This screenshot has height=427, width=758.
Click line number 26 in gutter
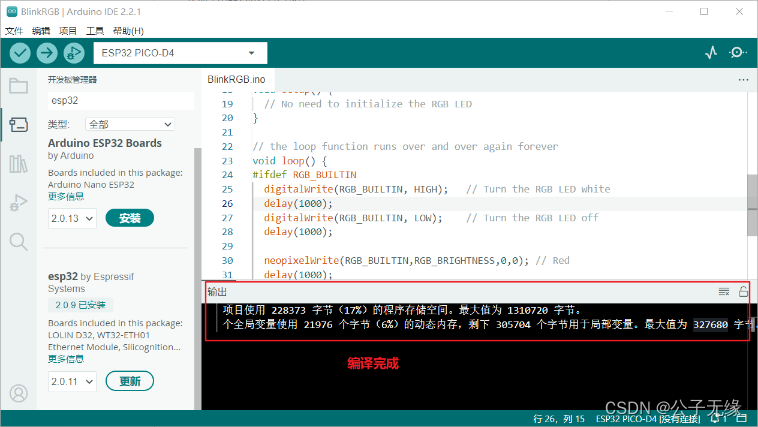(227, 204)
